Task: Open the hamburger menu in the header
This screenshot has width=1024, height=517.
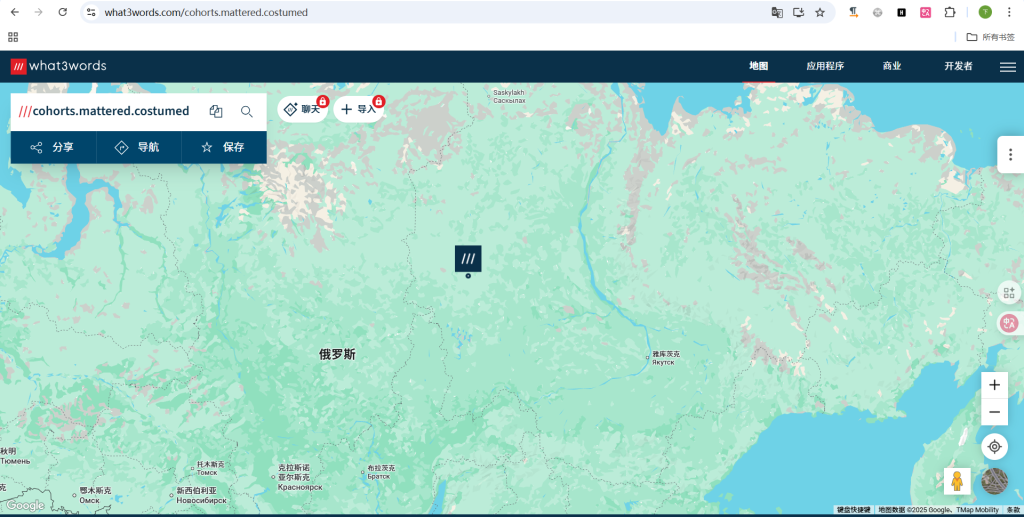Action: pos(1007,66)
